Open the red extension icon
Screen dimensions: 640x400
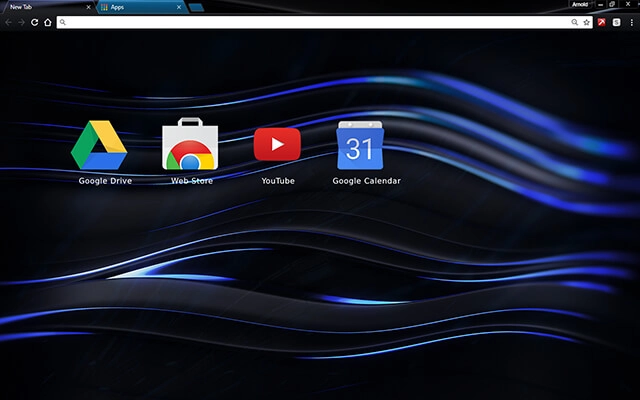pyautogui.click(x=602, y=22)
